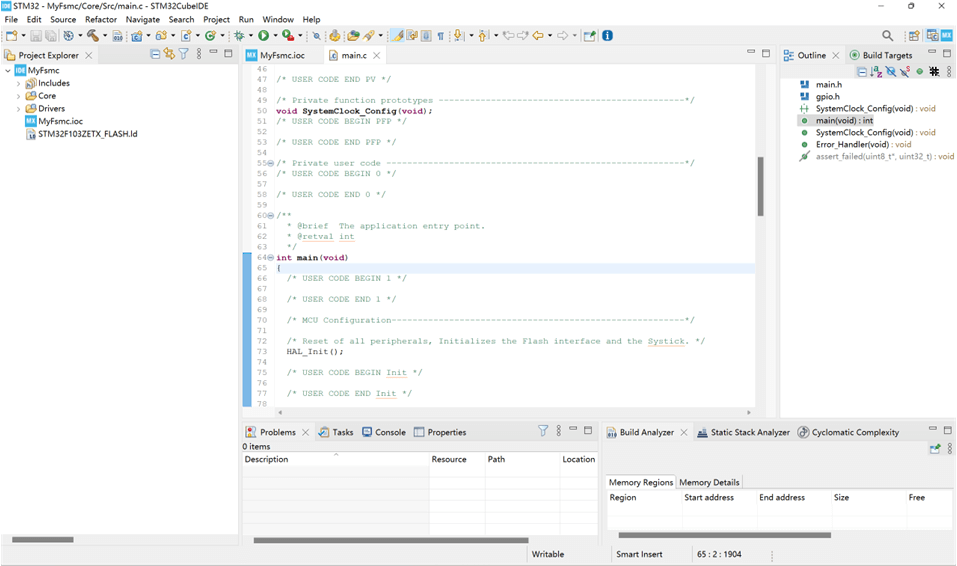
Task: Open the toolbar Search magnifier
Action: pos(887,36)
